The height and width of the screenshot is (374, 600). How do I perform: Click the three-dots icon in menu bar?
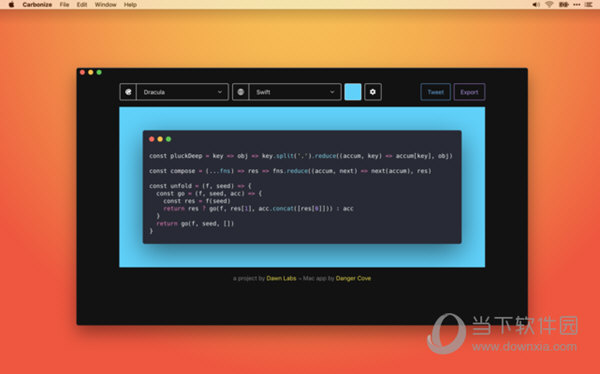[x=576, y=5]
